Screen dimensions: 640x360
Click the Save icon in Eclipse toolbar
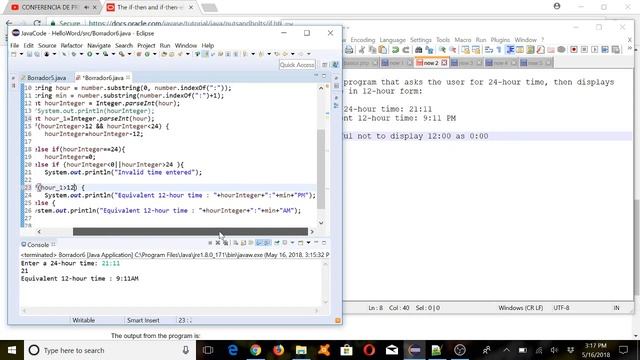pos(29,54)
